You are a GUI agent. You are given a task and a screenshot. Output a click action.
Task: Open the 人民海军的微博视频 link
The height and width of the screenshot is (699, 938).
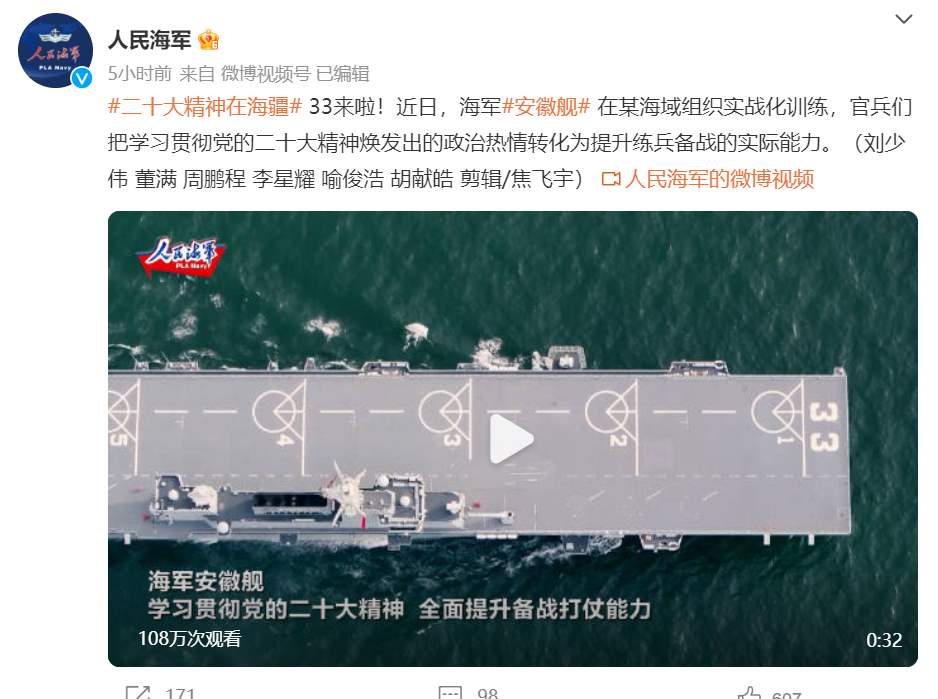coord(720,179)
